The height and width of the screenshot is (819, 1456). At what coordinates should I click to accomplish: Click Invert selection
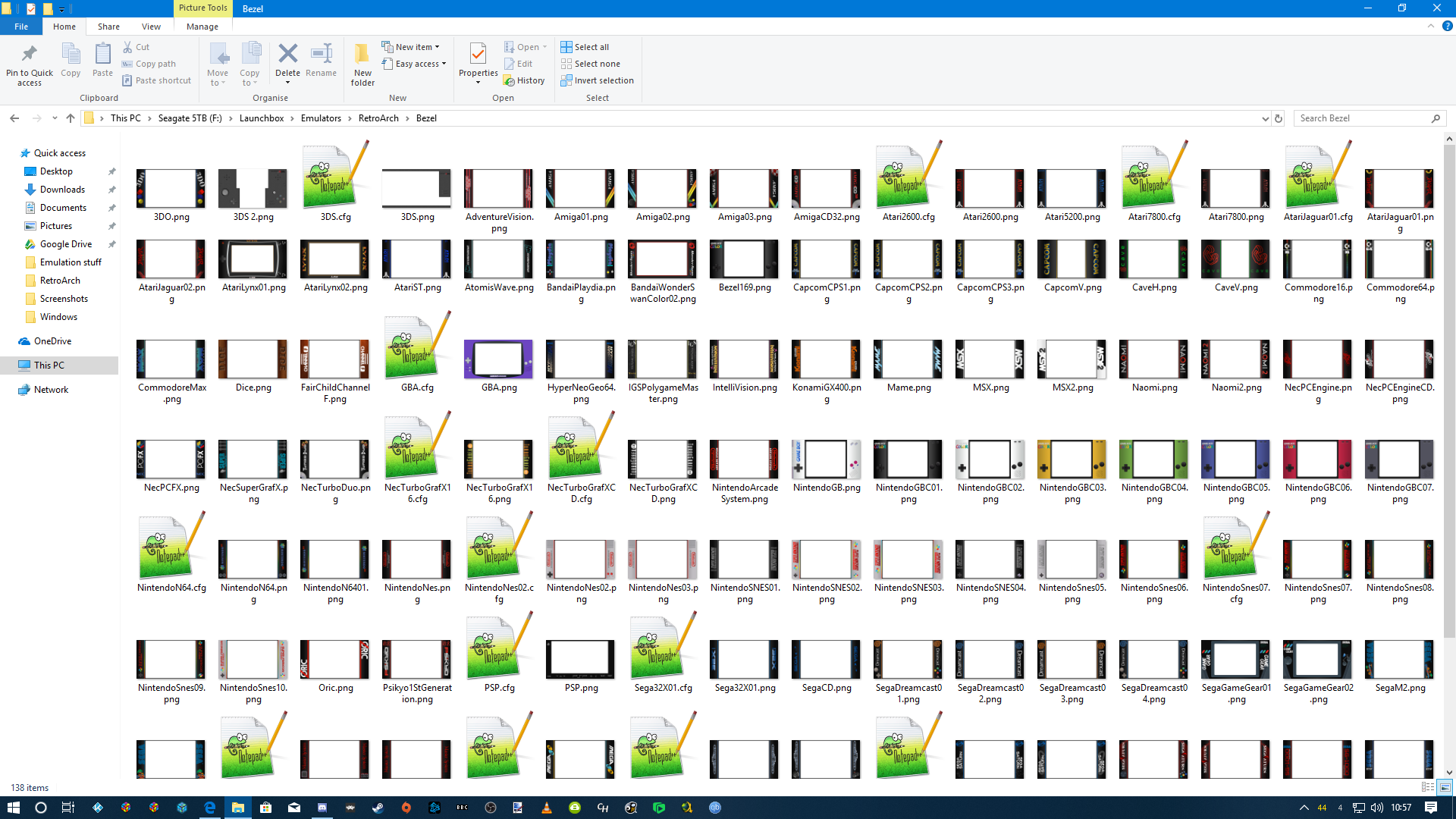pyautogui.click(x=598, y=80)
